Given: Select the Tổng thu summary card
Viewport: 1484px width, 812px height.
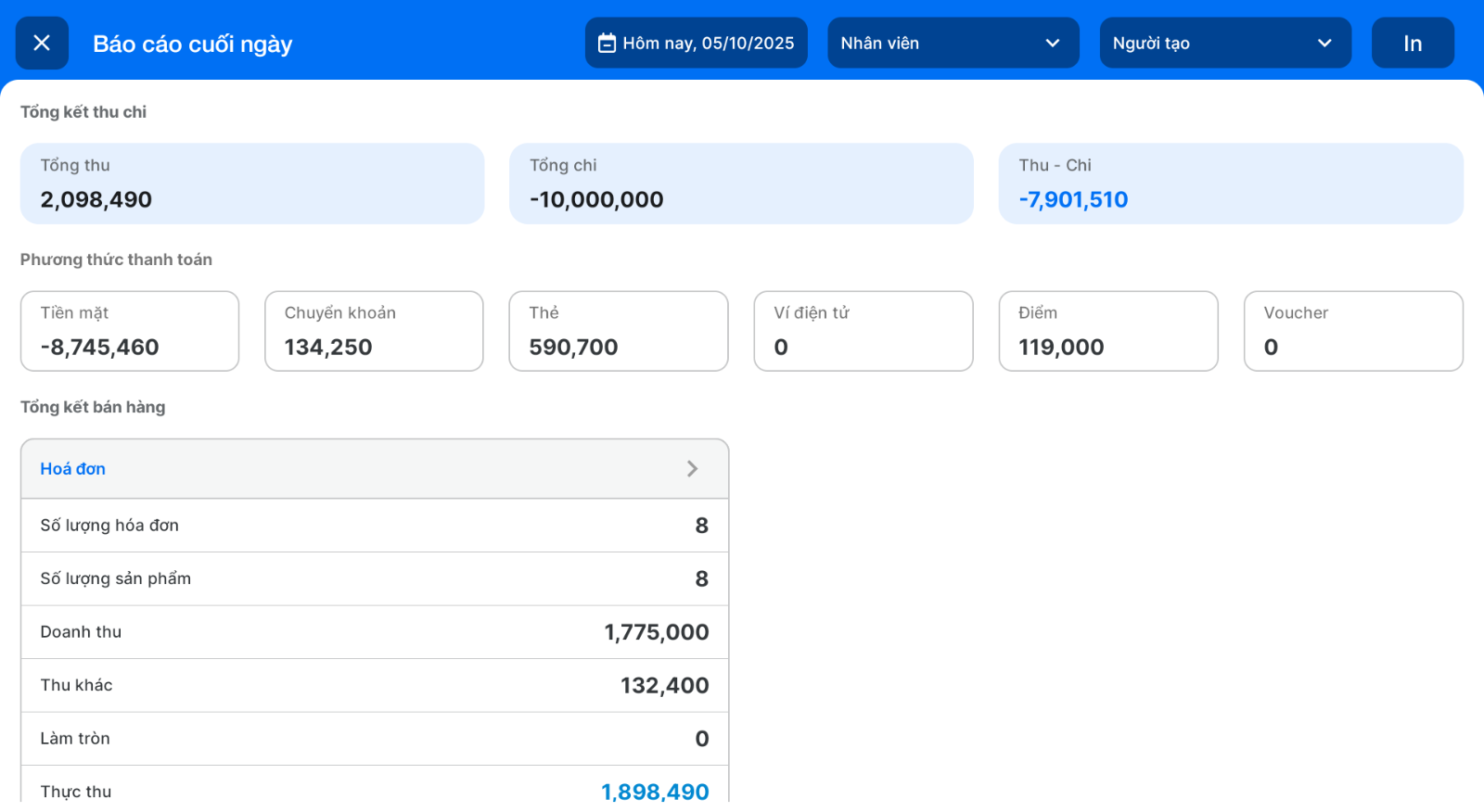Looking at the screenshot, I should [252, 184].
